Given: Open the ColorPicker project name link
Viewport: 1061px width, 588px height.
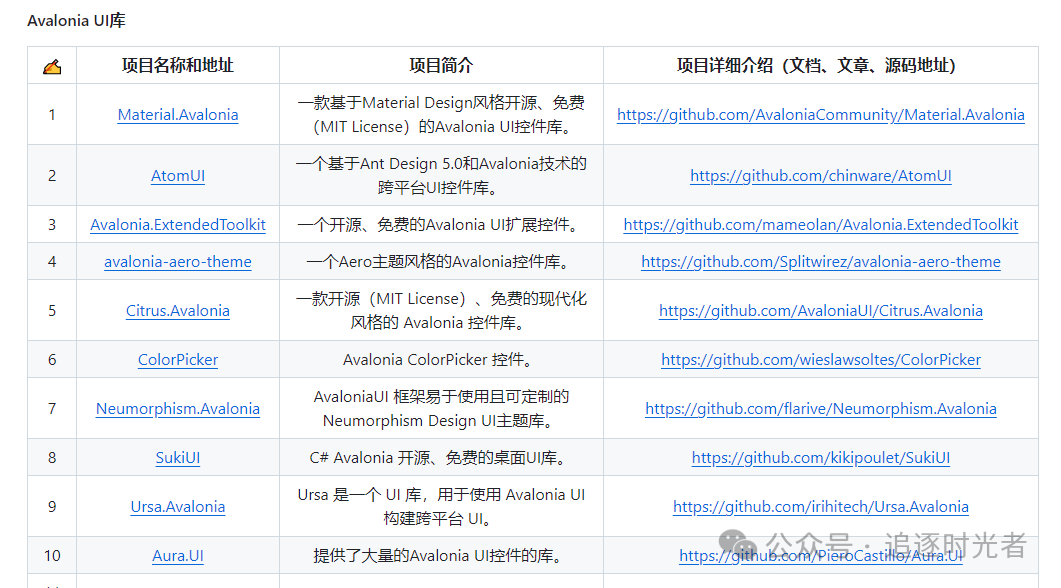Looking at the screenshot, I should [178, 360].
